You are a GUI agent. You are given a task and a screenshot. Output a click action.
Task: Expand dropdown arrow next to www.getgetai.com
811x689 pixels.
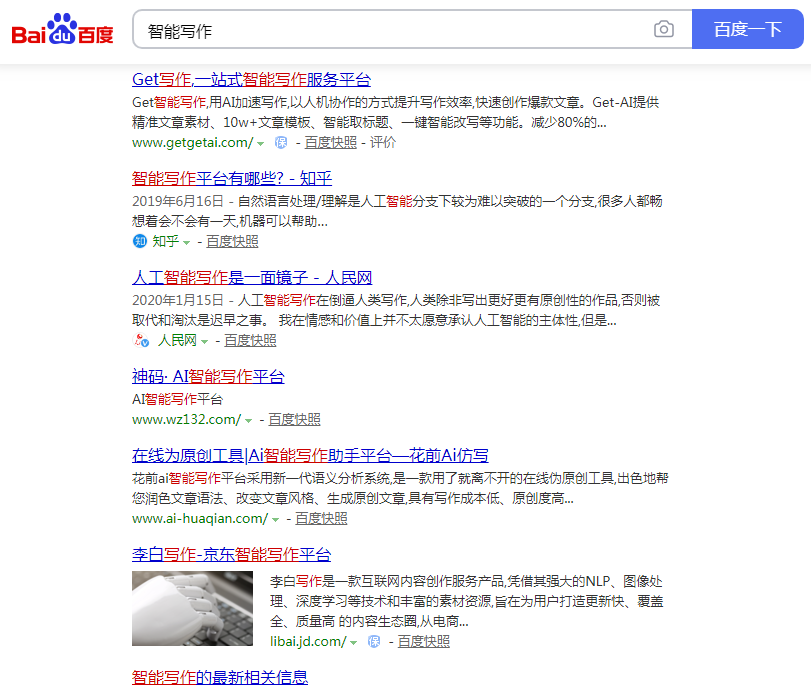[x=261, y=143]
